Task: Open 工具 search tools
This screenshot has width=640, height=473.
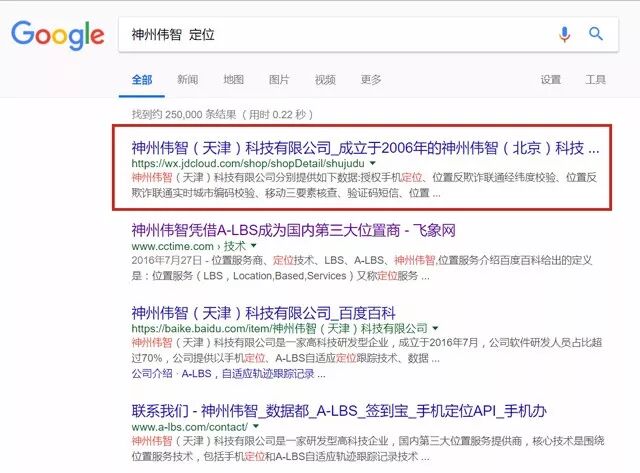Action: click(x=596, y=79)
